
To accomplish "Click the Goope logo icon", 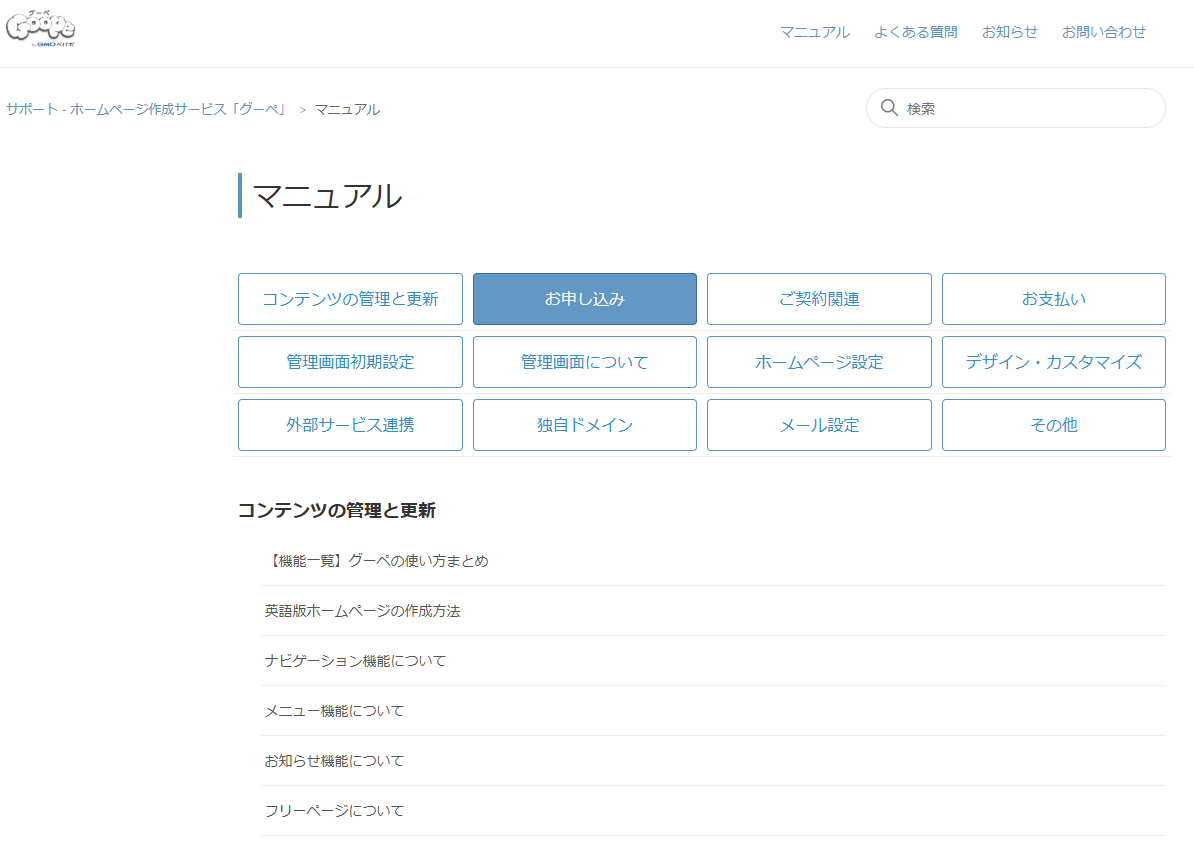I will point(41,28).
